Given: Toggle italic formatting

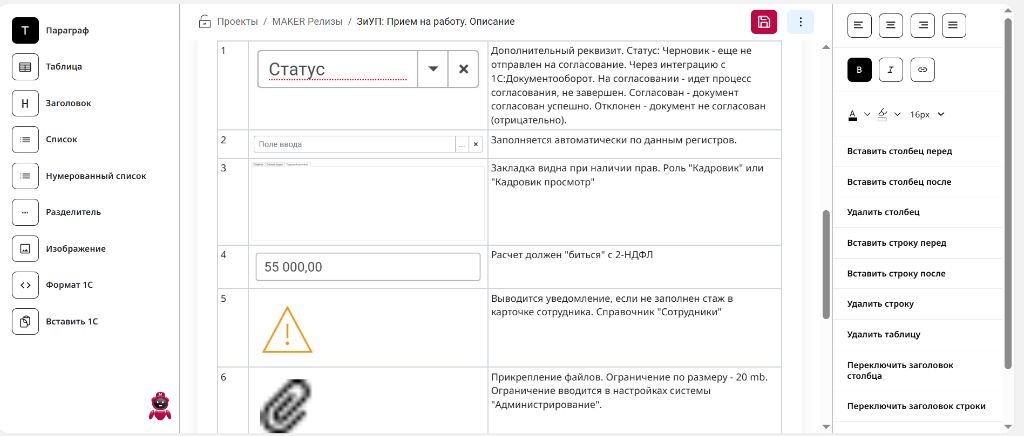Looking at the screenshot, I should pos(891,69).
